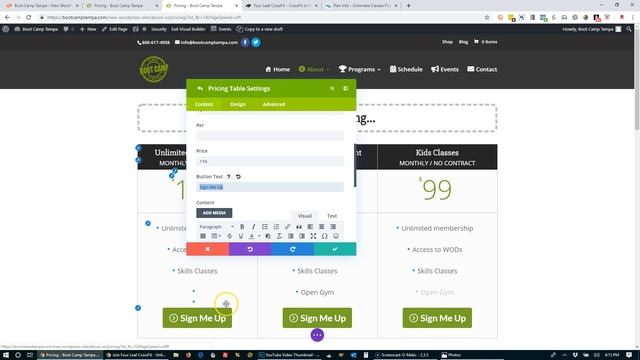The height and width of the screenshot is (360, 640).
Task: Click Copy to a new draft
Action: coord(260,29)
